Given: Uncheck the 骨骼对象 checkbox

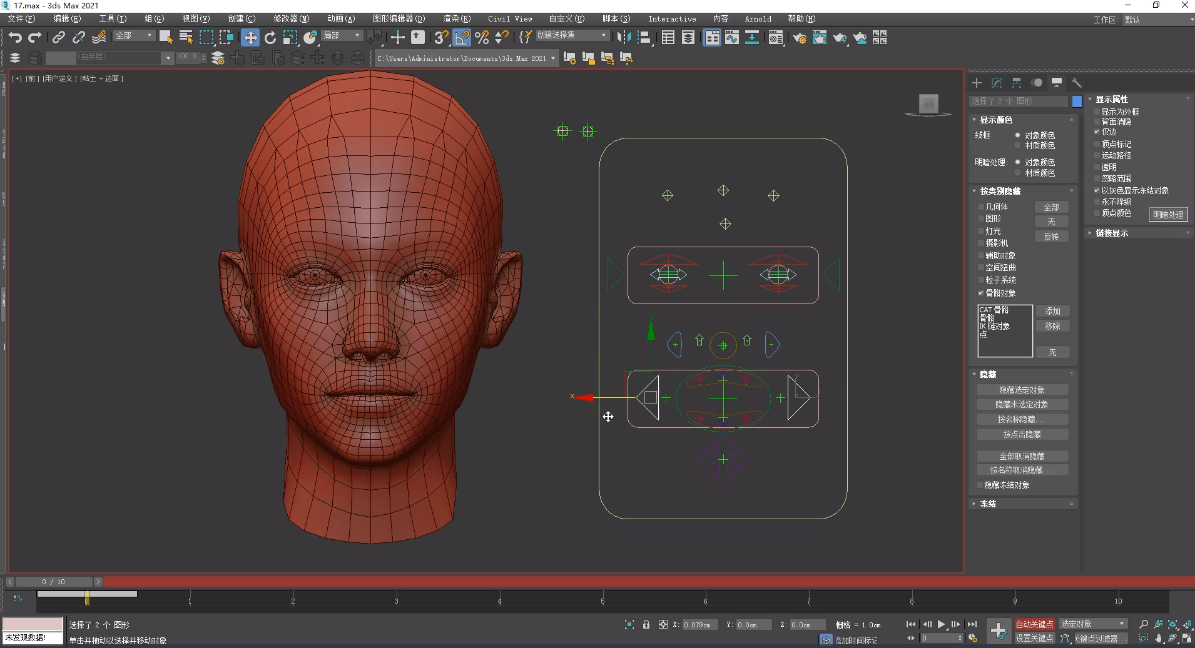Looking at the screenshot, I should [x=981, y=293].
